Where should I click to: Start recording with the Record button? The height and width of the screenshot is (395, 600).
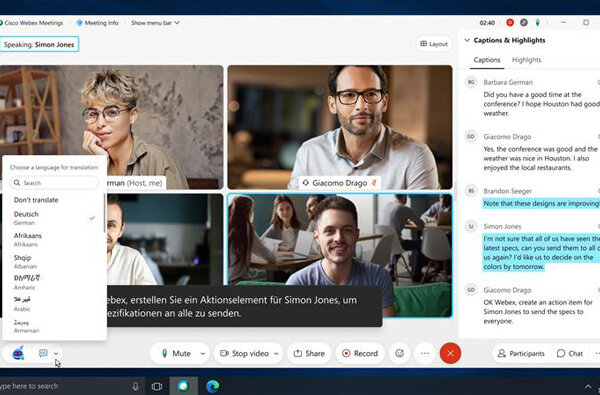[x=360, y=353]
